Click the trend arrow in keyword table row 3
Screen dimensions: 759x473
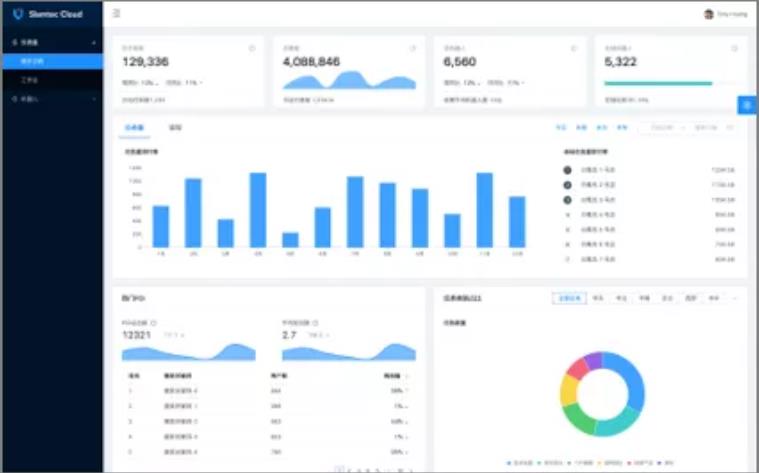point(407,422)
